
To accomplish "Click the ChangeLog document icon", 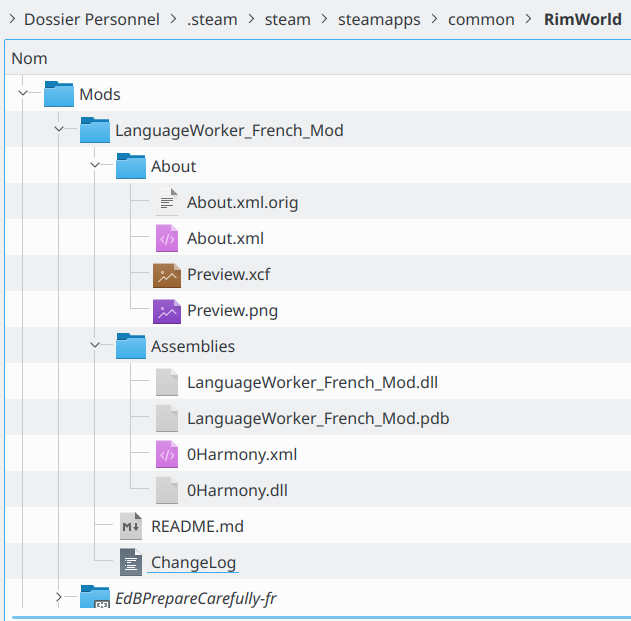I will [x=131, y=562].
